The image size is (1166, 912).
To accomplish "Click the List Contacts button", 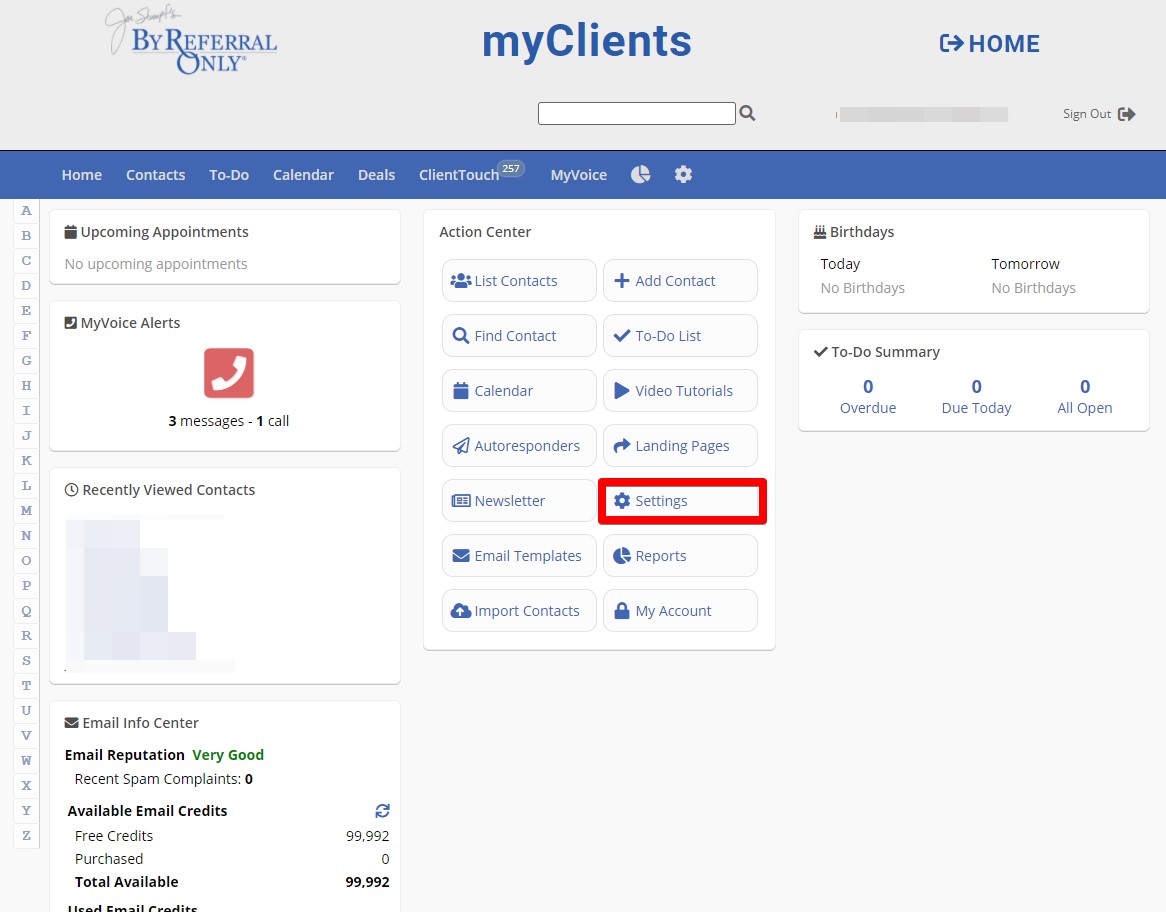I will (519, 280).
